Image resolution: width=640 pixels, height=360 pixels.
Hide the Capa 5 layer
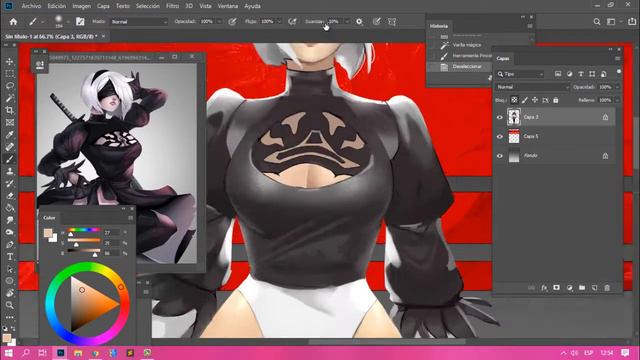(x=500, y=137)
